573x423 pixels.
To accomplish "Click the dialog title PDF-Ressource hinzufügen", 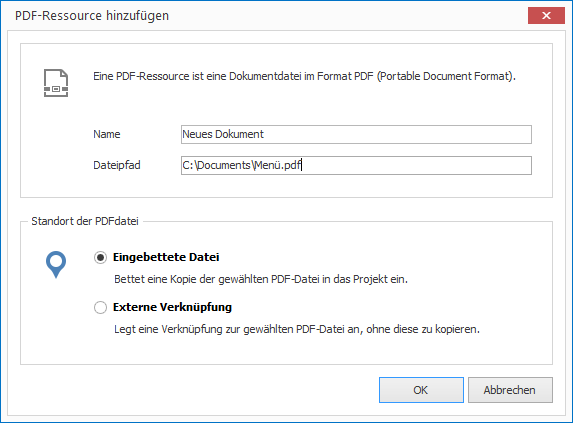I will click(92, 16).
